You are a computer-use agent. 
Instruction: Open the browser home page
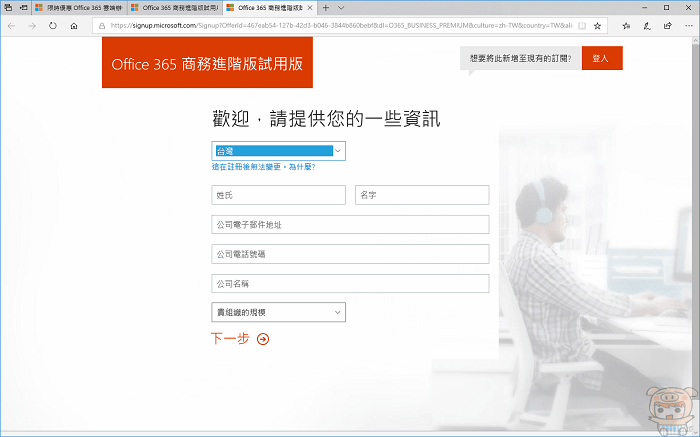click(x=74, y=26)
